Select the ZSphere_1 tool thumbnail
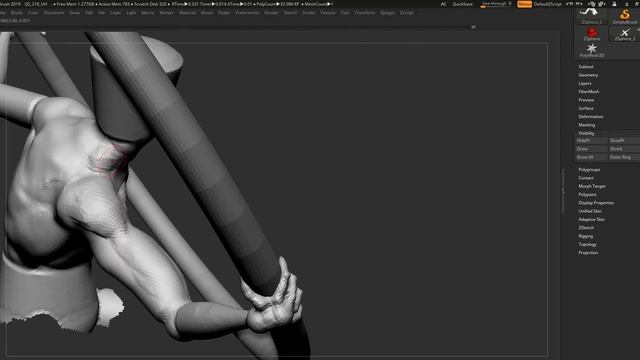Image resolution: width=640 pixels, height=360 pixels. pyautogui.click(x=591, y=16)
